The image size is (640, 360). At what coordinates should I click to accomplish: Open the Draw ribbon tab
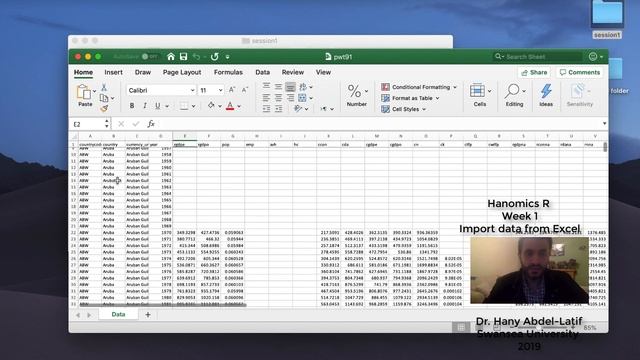[x=143, y=72]
